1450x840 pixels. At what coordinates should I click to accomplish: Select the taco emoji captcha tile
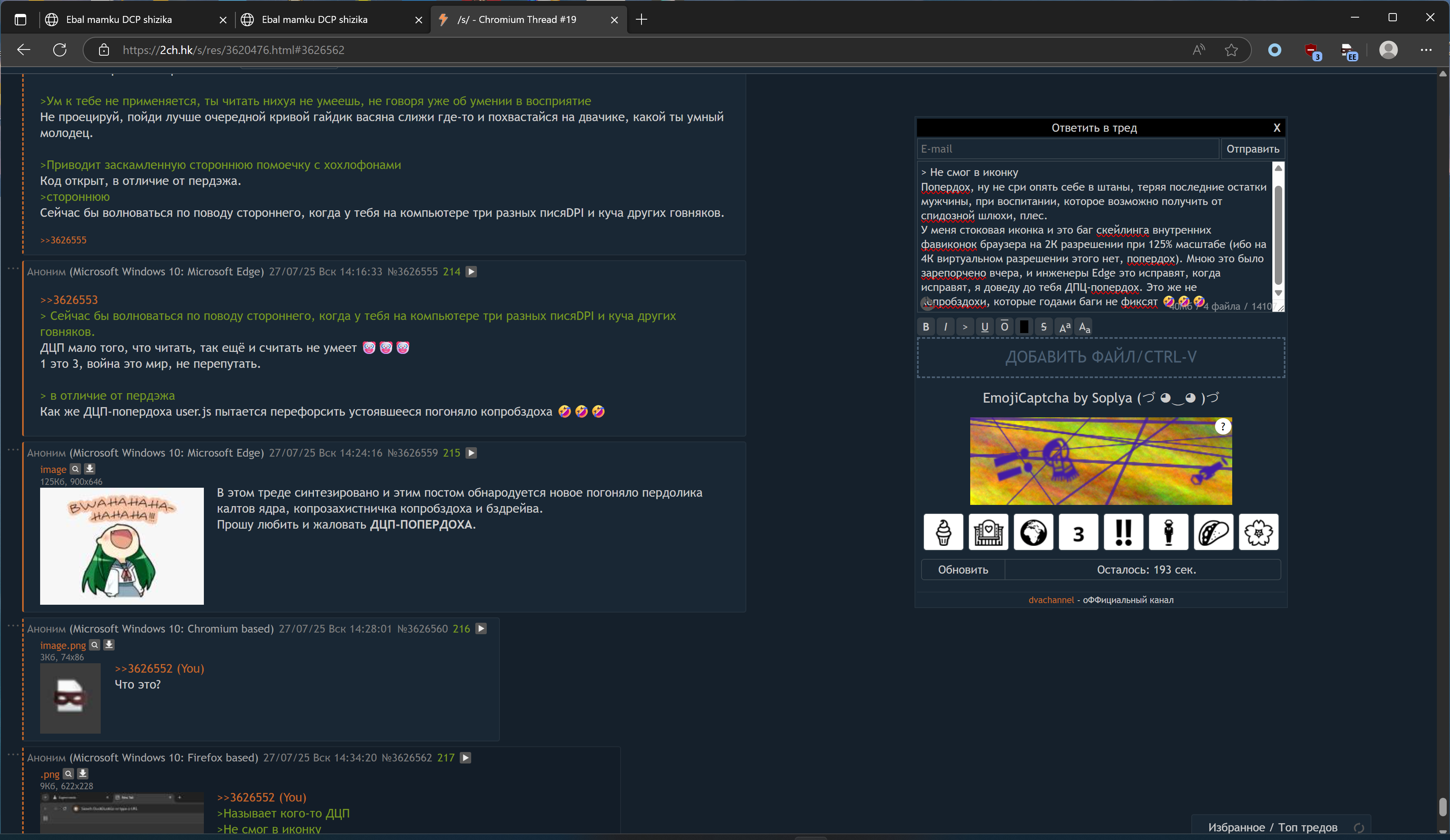[1213, 532]
